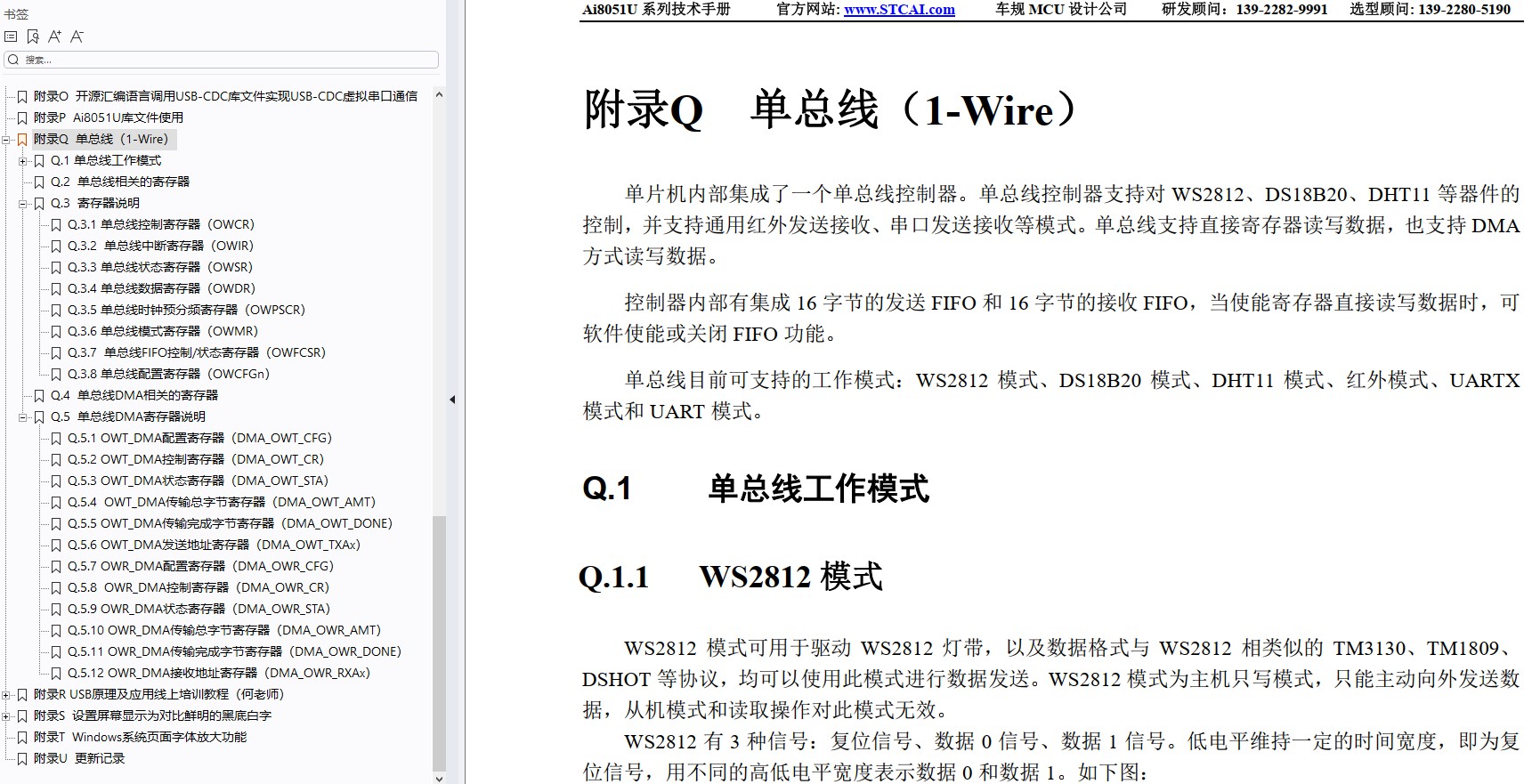Collapse the 附录Q 单总线 tree node
Image resolution: width=1532 pixels, height=784 pixels.
click(6, 139)
